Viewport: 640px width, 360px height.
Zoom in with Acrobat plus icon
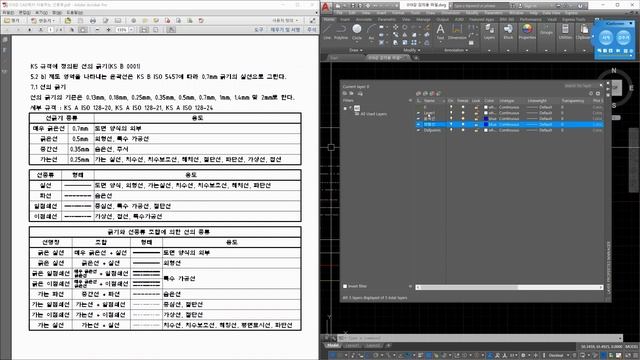coord(108,30)
